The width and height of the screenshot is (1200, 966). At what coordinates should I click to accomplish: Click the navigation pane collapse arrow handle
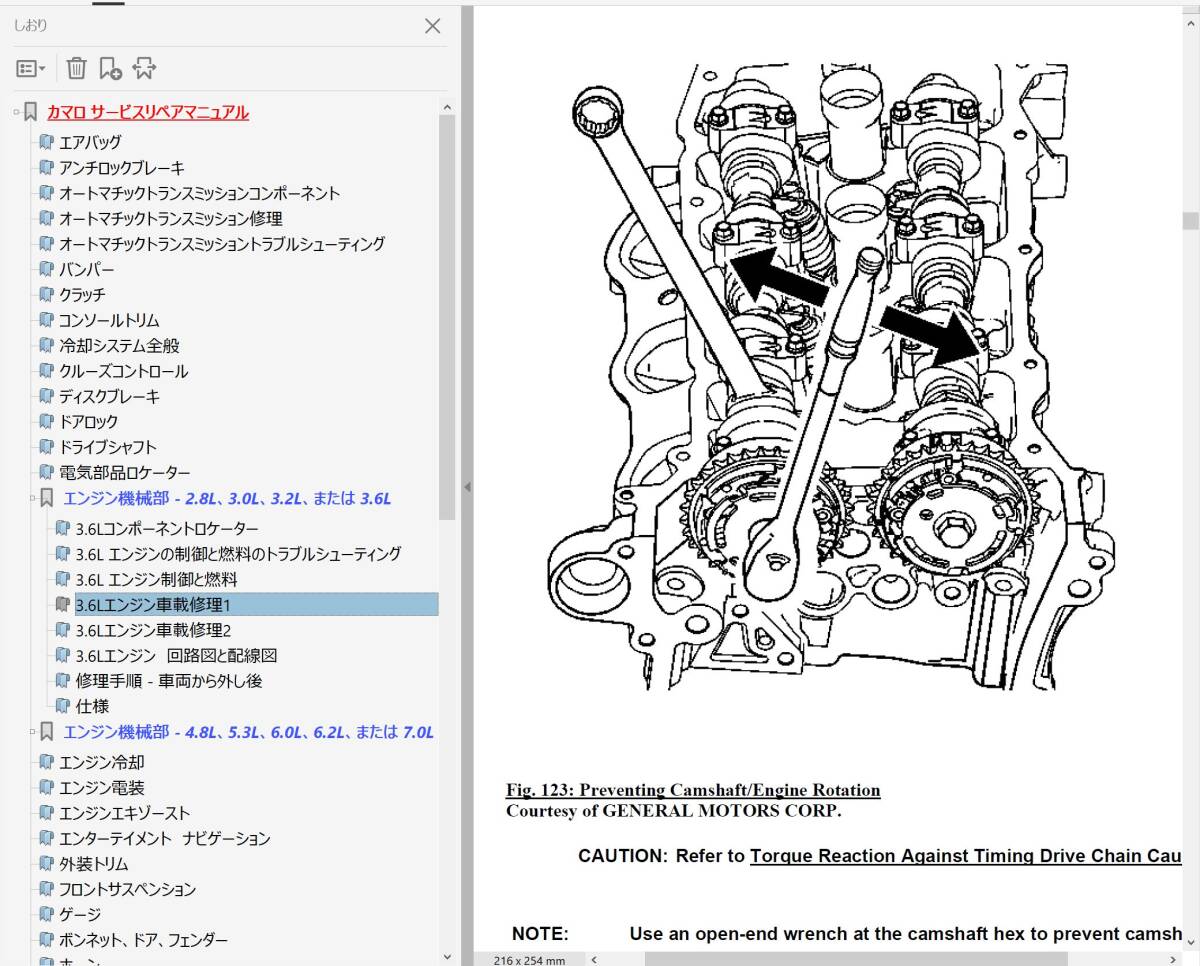(x=466, y=487)
